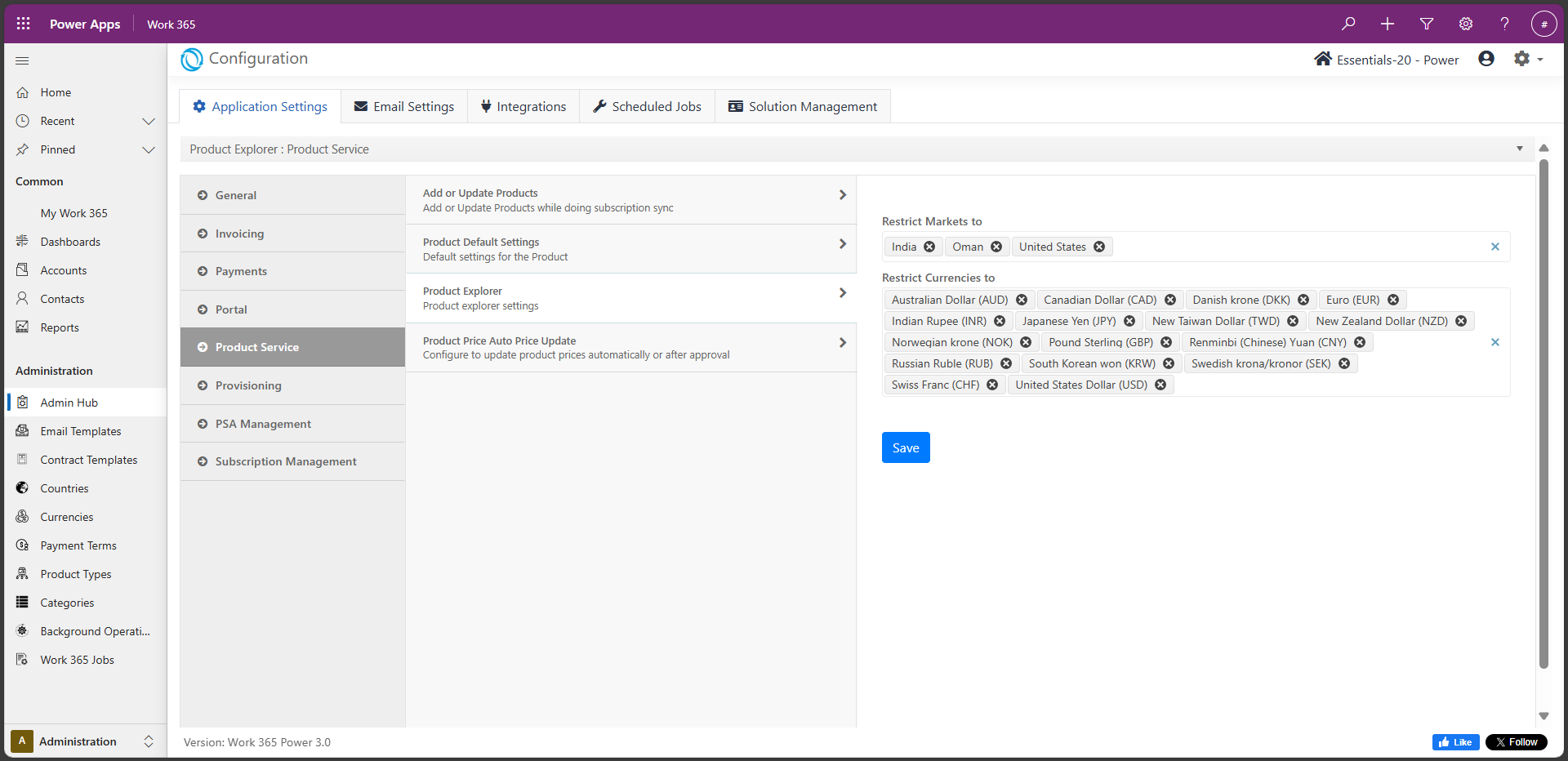
Task: Click the page scroll down arrow
Action: point(1543,716)
